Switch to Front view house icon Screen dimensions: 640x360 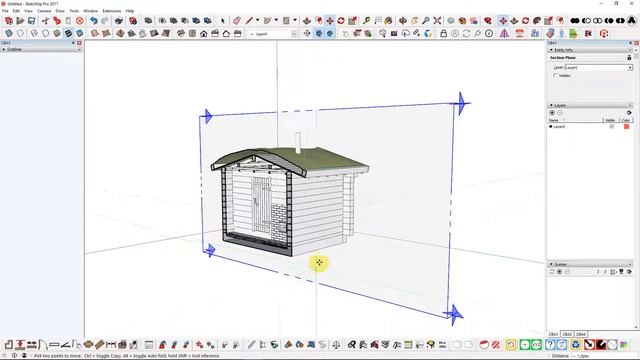(x=204, y=33)
